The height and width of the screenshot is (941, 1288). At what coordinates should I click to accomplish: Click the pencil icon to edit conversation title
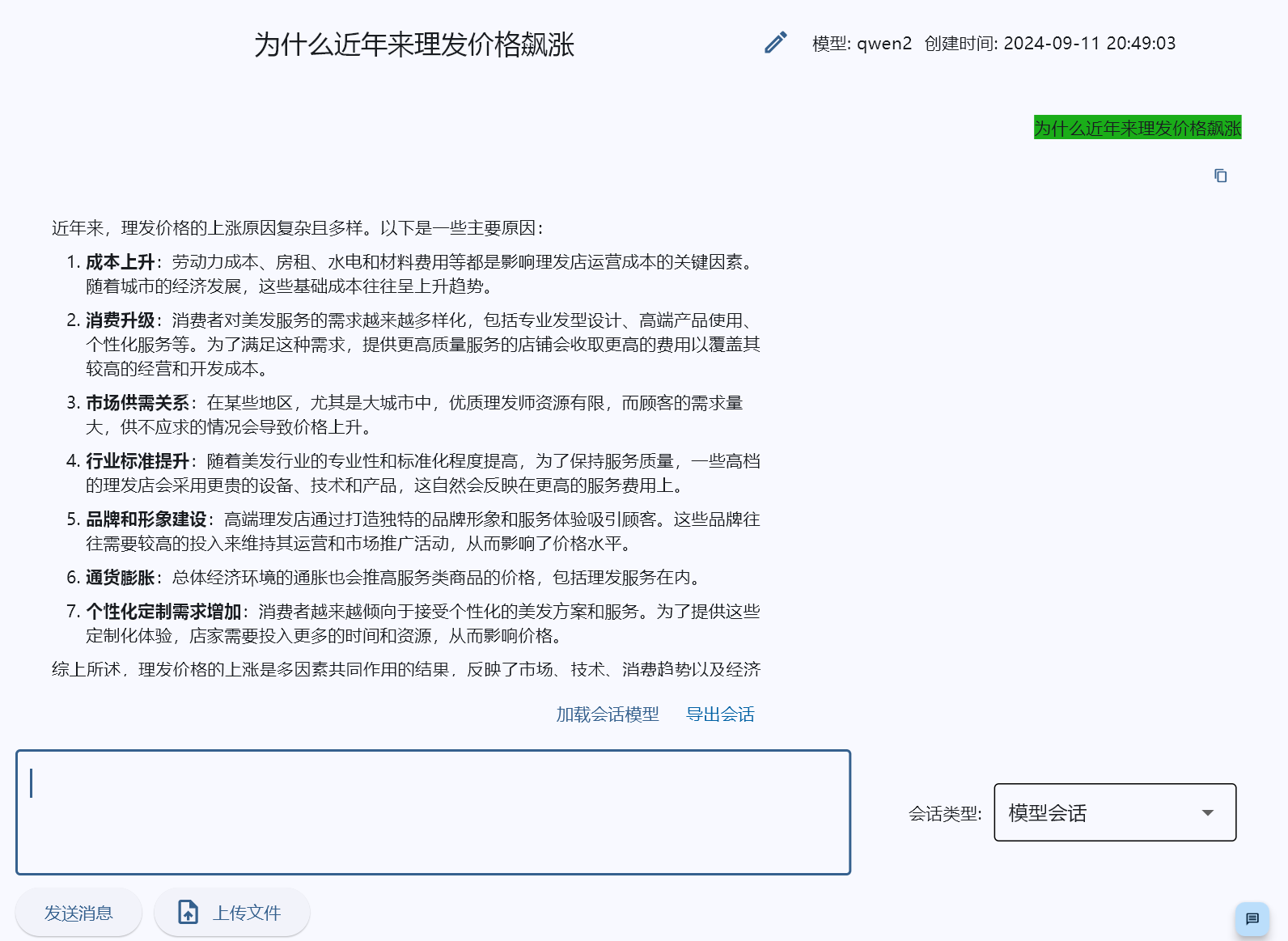(775, 43)
